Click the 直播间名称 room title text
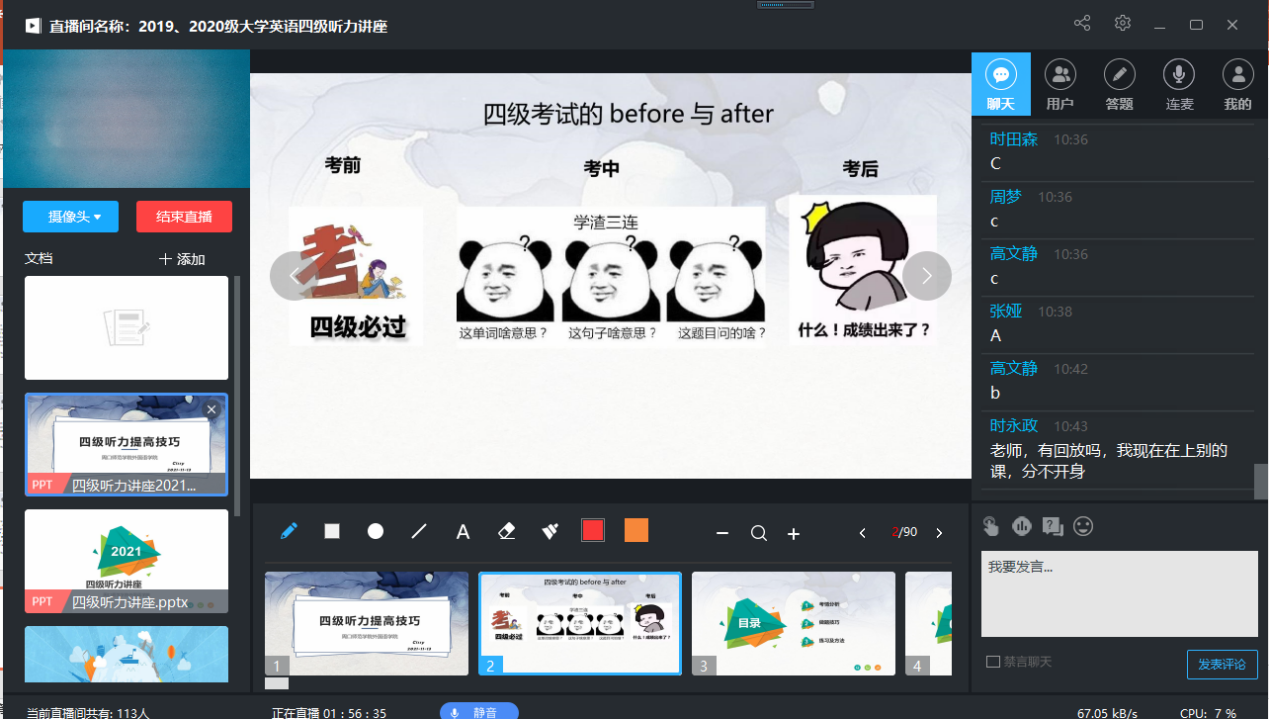Viewport: 1269px width, 719px height. coord(218,26)
